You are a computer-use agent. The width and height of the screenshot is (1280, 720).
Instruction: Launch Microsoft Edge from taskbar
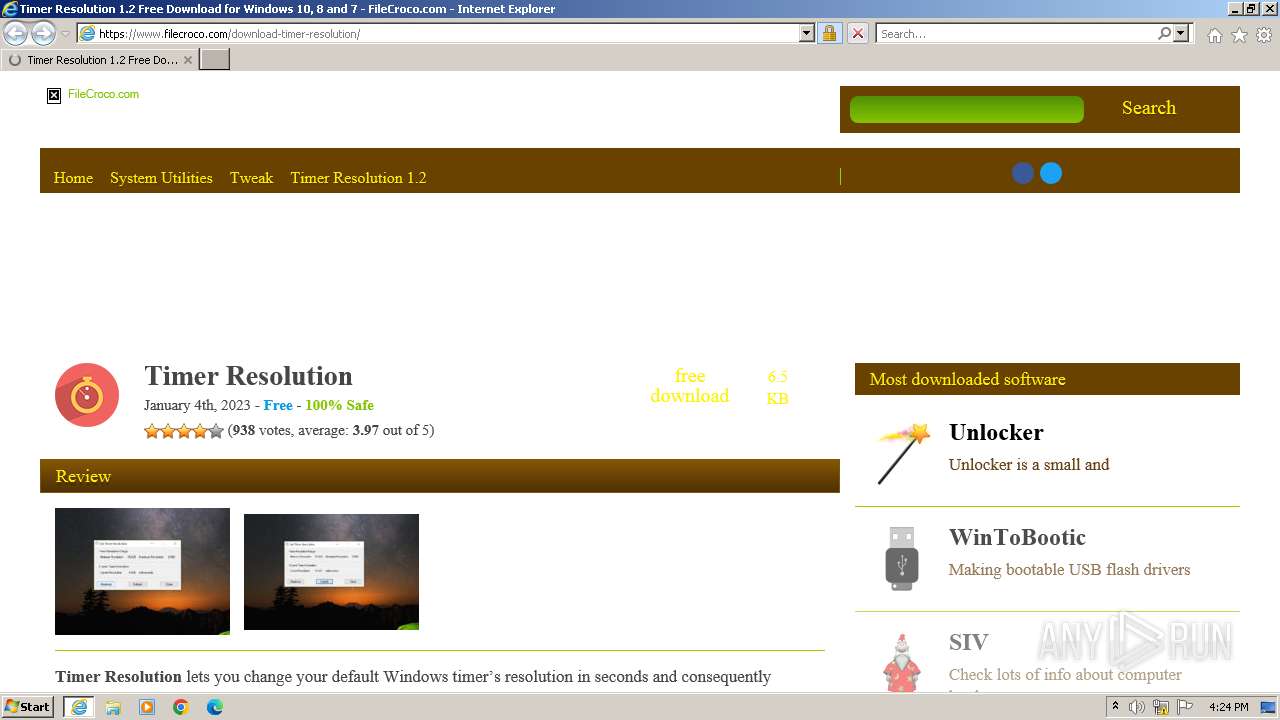click(x=215, y=707)
